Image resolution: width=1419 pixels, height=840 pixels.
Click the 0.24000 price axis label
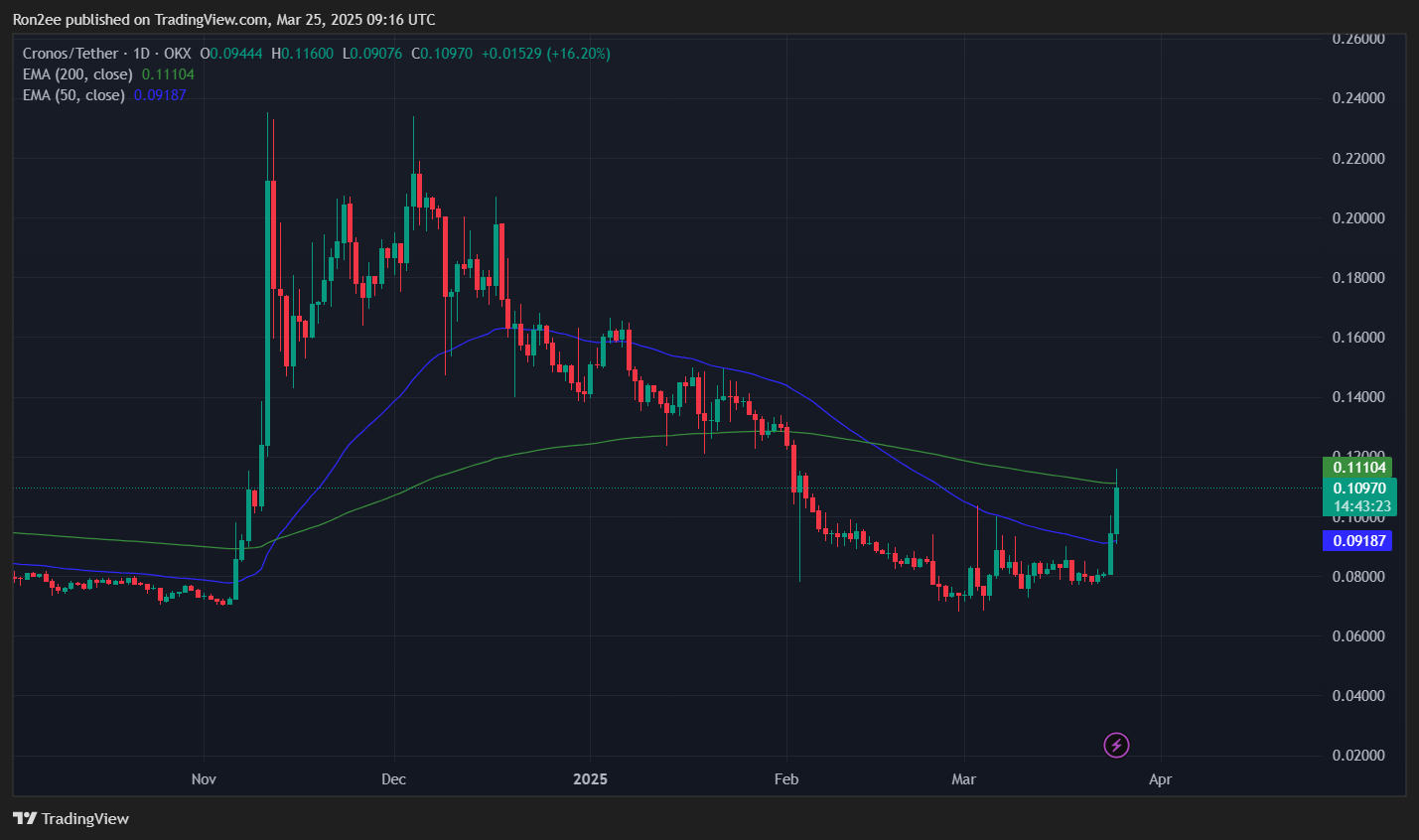1357,98
